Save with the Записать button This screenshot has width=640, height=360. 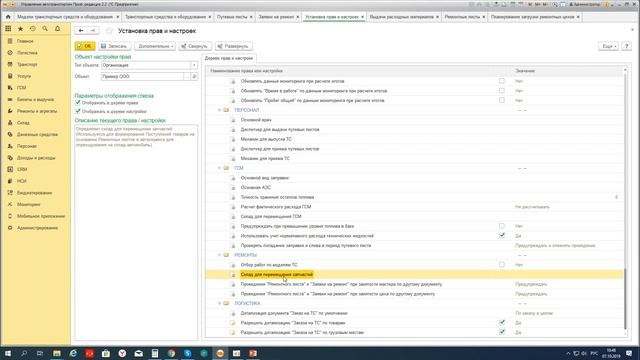pos(114,46)
